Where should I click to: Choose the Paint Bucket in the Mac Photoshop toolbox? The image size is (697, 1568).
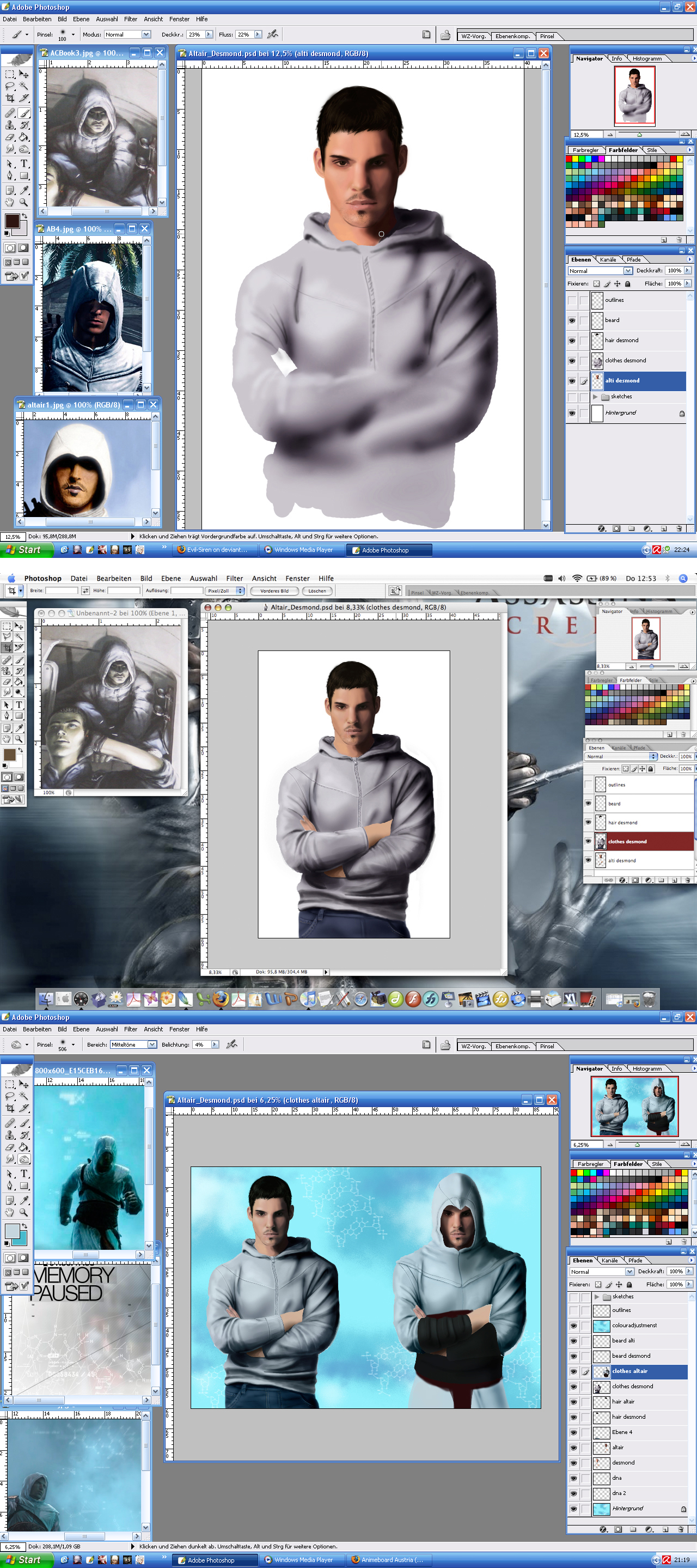point(19,682)
